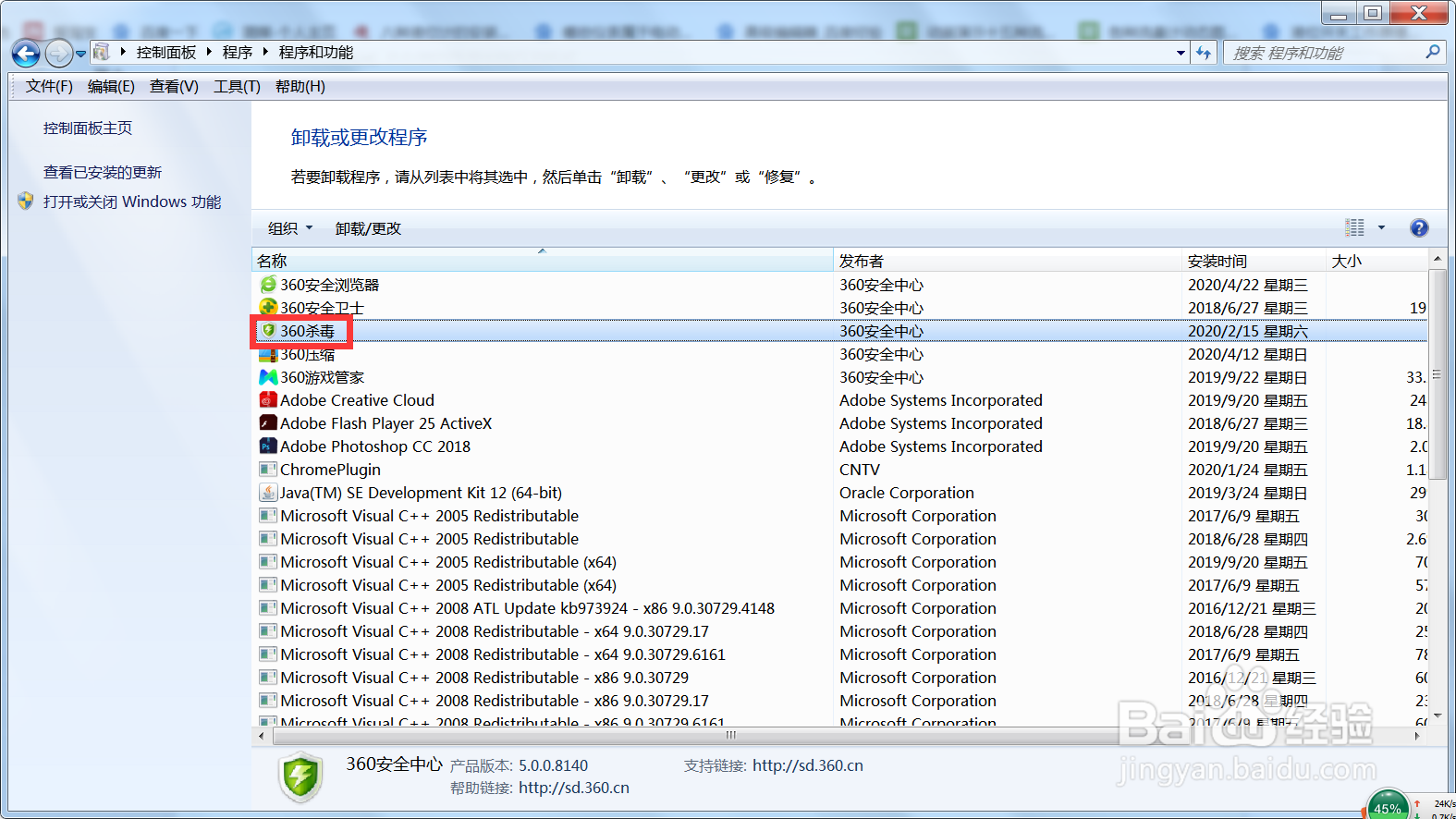
Task: Select Visual C++ 2008 Redistributable x86 9.0.30729.17
Action: coord(840,701)
